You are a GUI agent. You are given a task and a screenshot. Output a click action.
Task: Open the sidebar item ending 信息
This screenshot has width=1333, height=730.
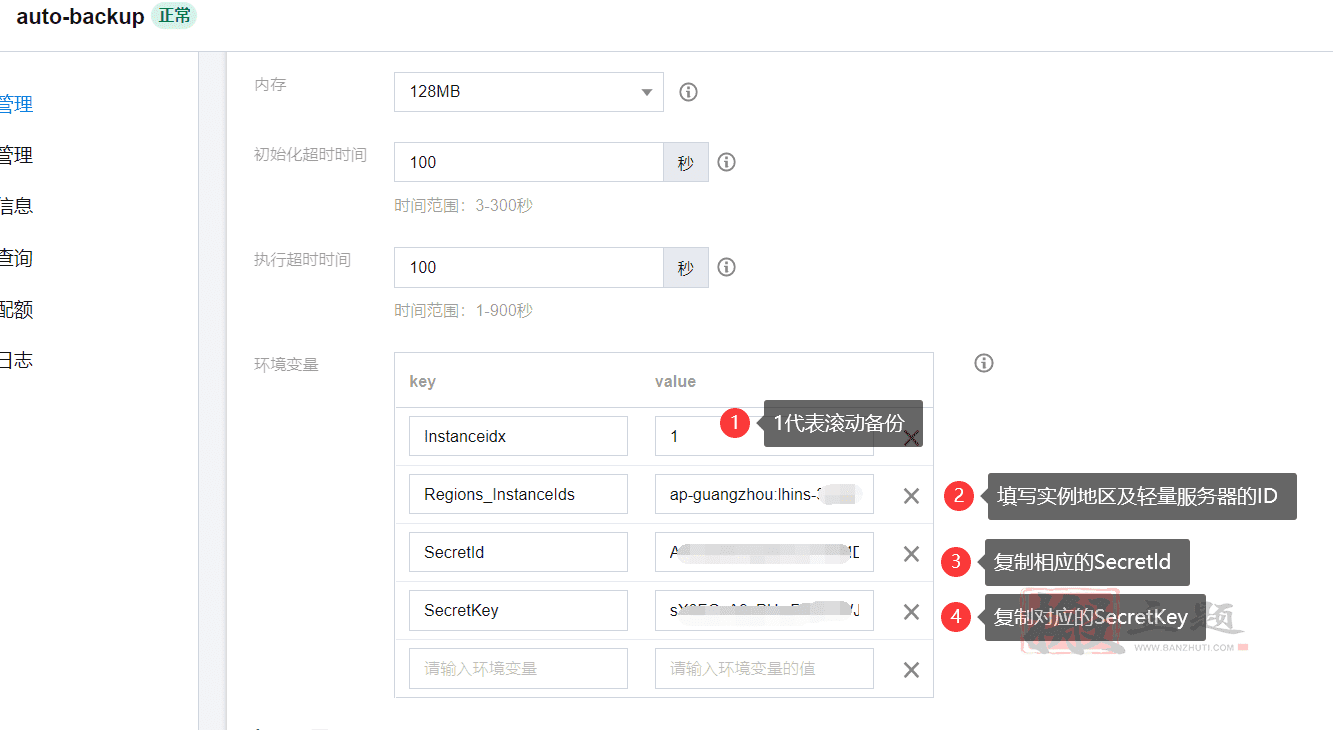click(x=16, y=206)
